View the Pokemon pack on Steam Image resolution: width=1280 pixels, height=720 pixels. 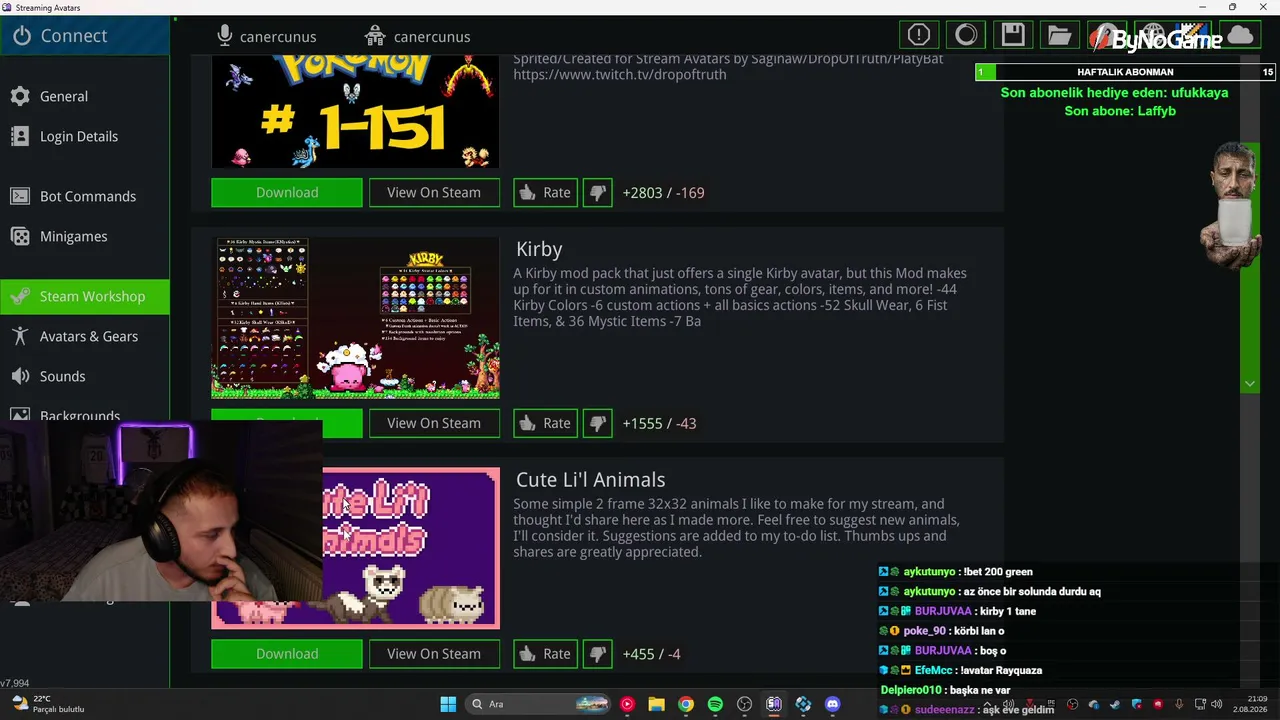(434, 193)
